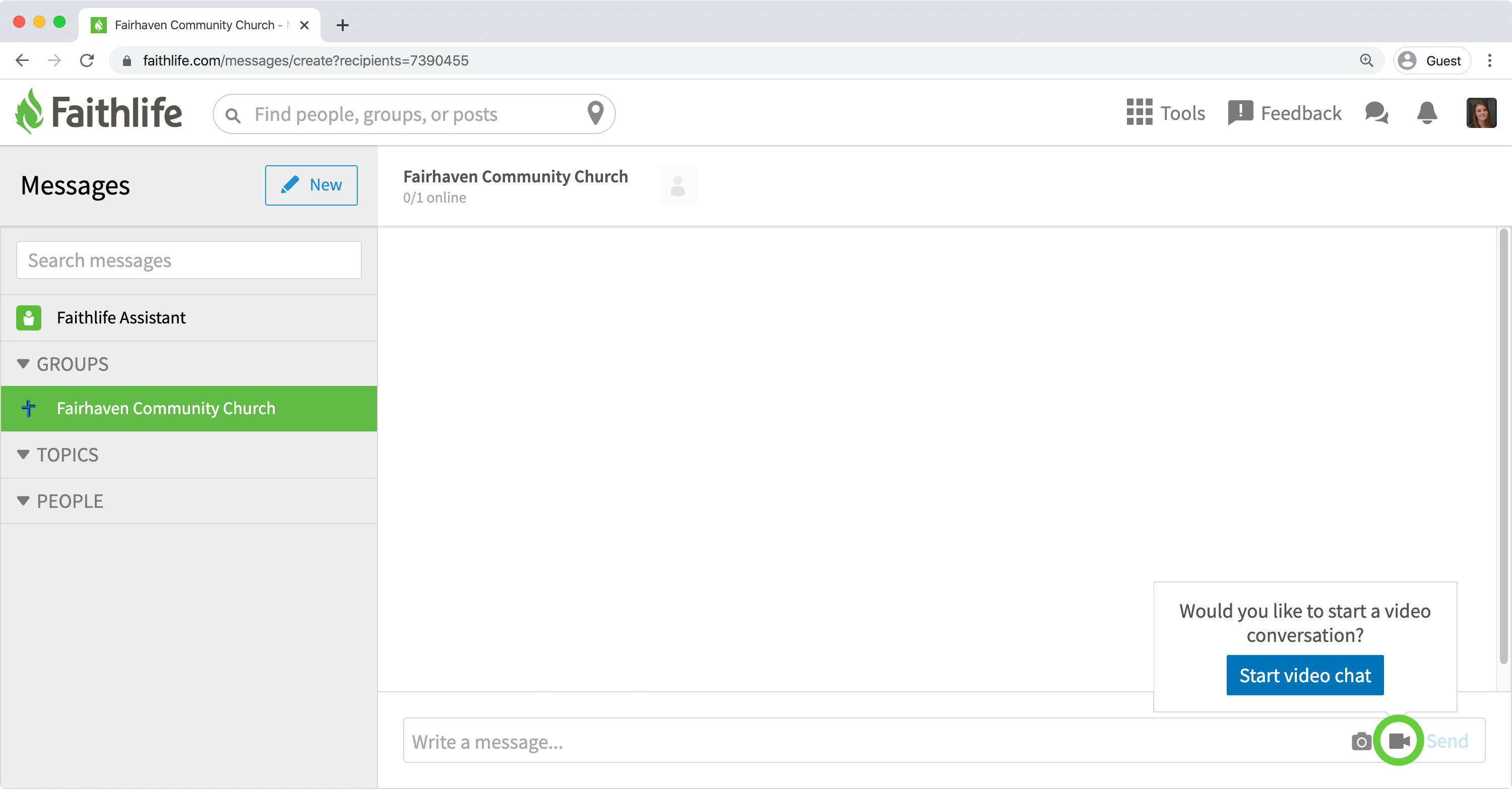Viewport: 1512px width, 789px height.
Task: Collapse the GROUPS section
Action: pos(22,363)
